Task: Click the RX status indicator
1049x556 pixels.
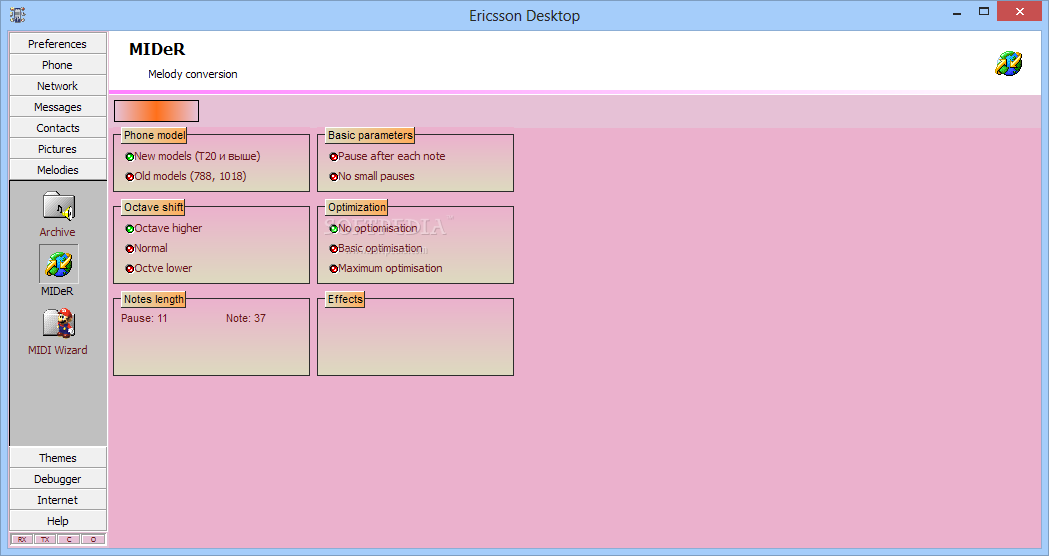Action: 22,539
